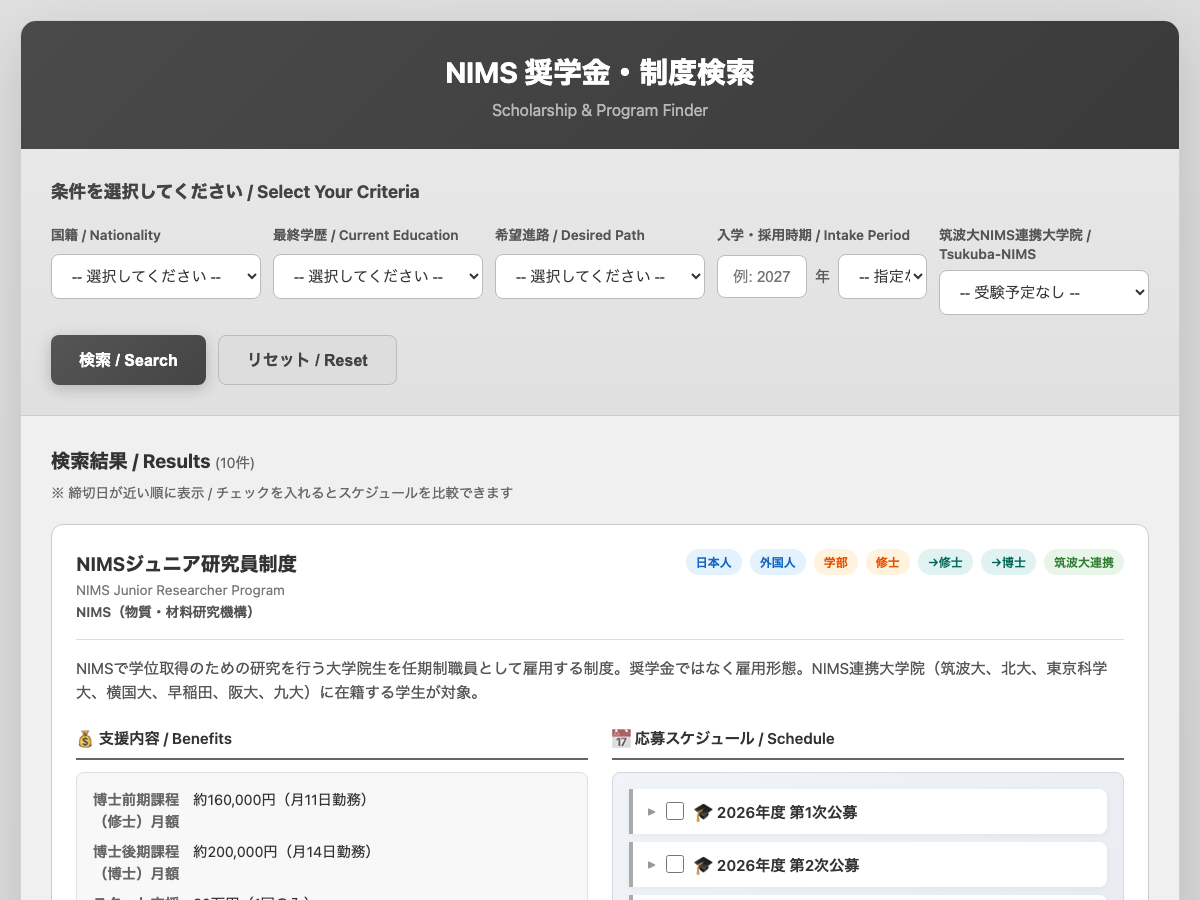Viewport: 1200px width, 900px height.
Task: Click the NIMS Junior Researcher Program subtitle
Action: [x=180, y=590]
